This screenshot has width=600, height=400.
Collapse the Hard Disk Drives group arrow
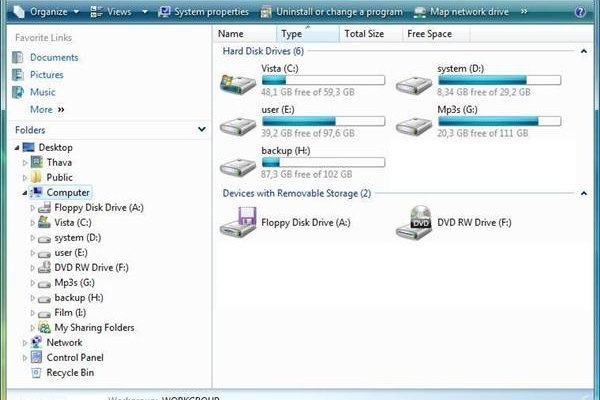(x=584, y=51)
